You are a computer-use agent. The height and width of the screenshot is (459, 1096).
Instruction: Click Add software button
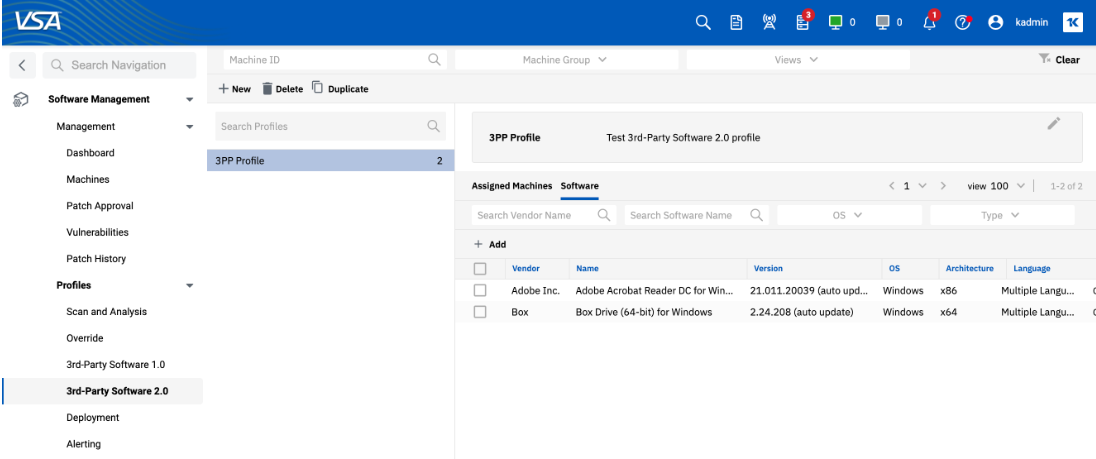[x=490, y=245]
